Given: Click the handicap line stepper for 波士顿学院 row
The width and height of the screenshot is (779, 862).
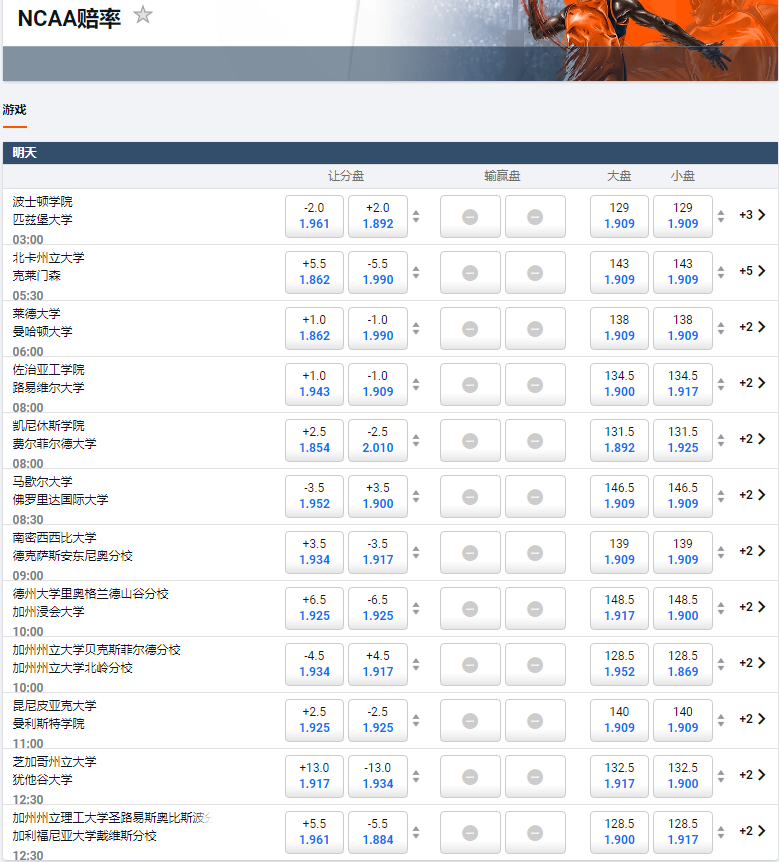Looking at the screenshot, I should pos(416,216).
